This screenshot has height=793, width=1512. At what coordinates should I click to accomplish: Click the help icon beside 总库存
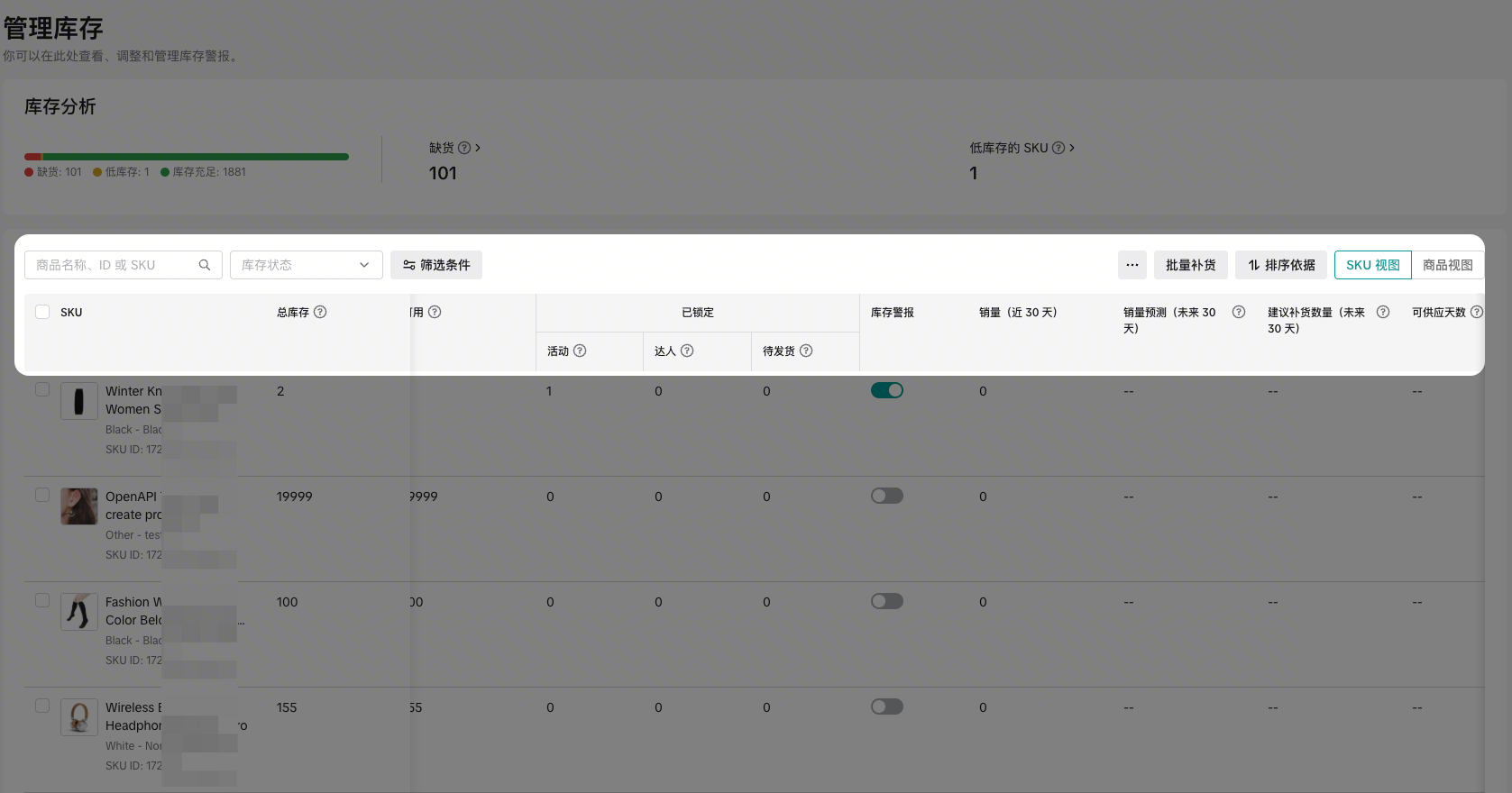[x=320, y=312]
